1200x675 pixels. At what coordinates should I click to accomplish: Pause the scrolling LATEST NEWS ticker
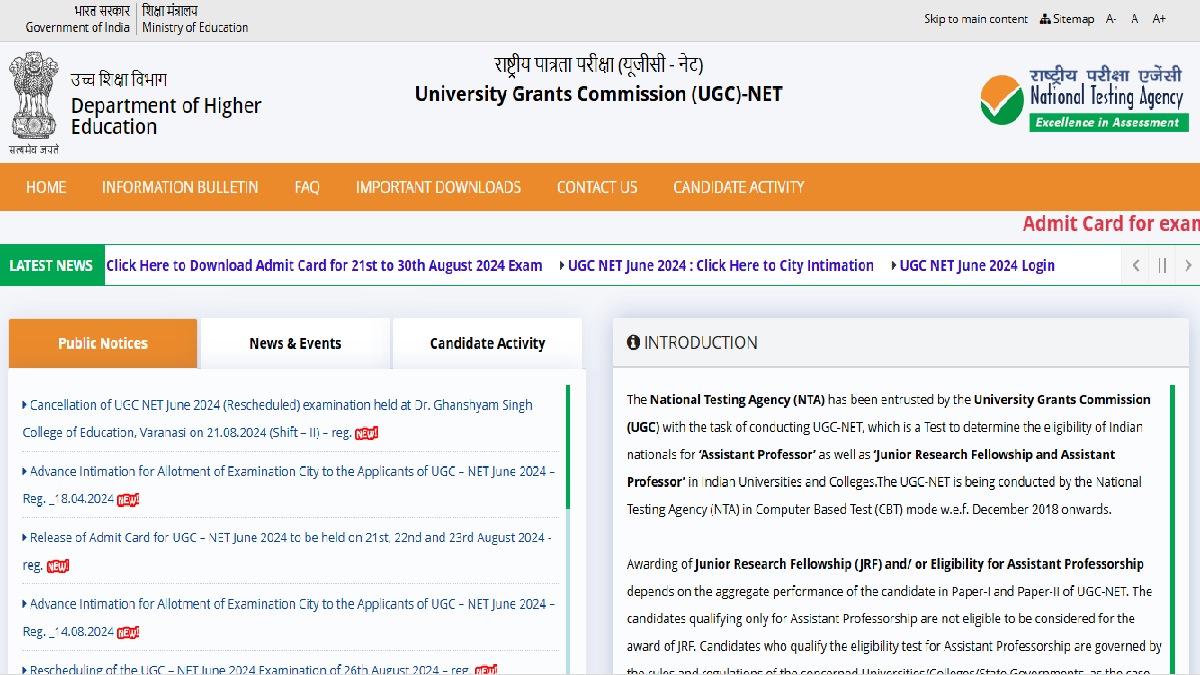(x=1163, y=265)
